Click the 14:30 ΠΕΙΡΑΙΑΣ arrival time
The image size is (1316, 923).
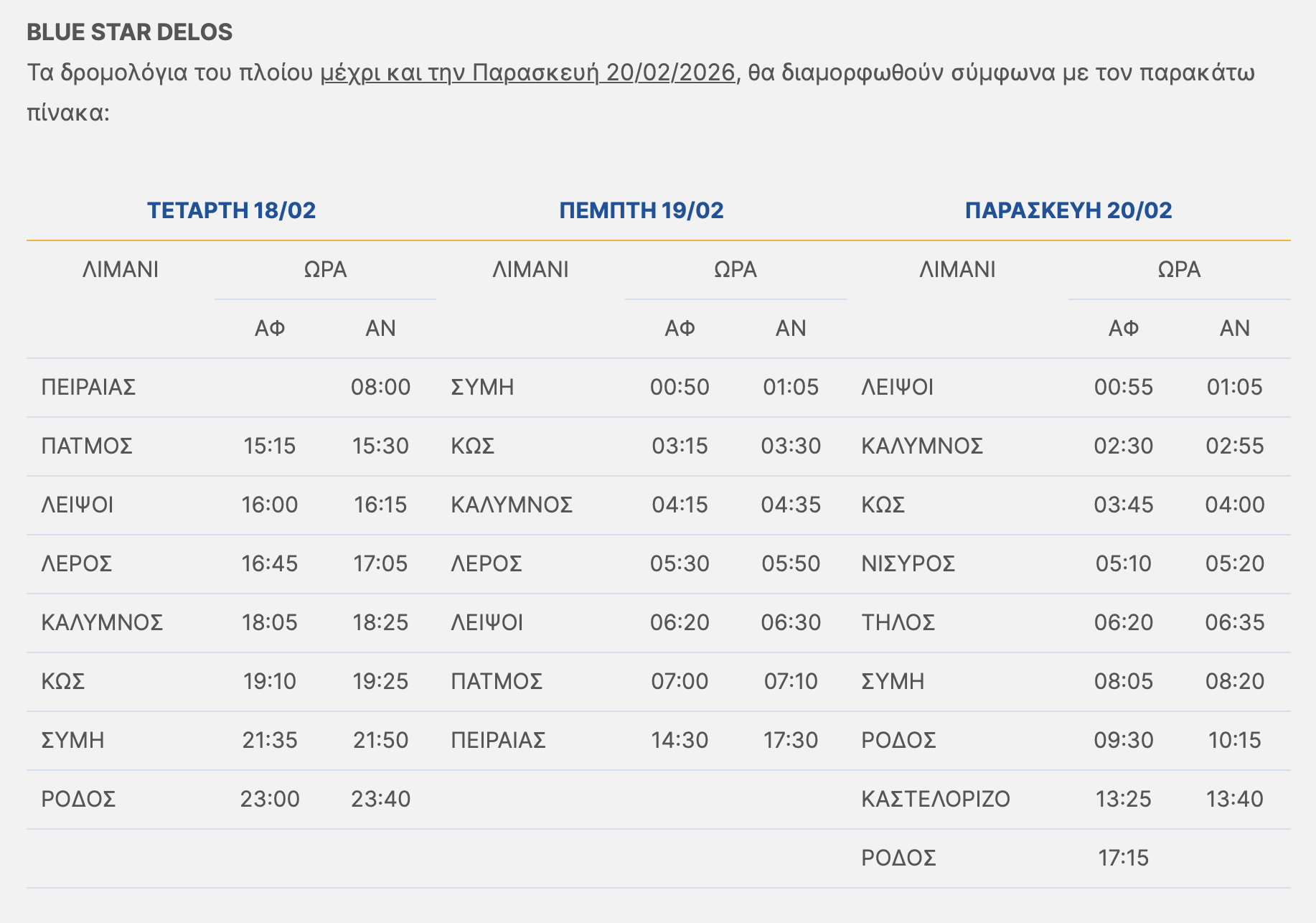click(x=679, y=740)
